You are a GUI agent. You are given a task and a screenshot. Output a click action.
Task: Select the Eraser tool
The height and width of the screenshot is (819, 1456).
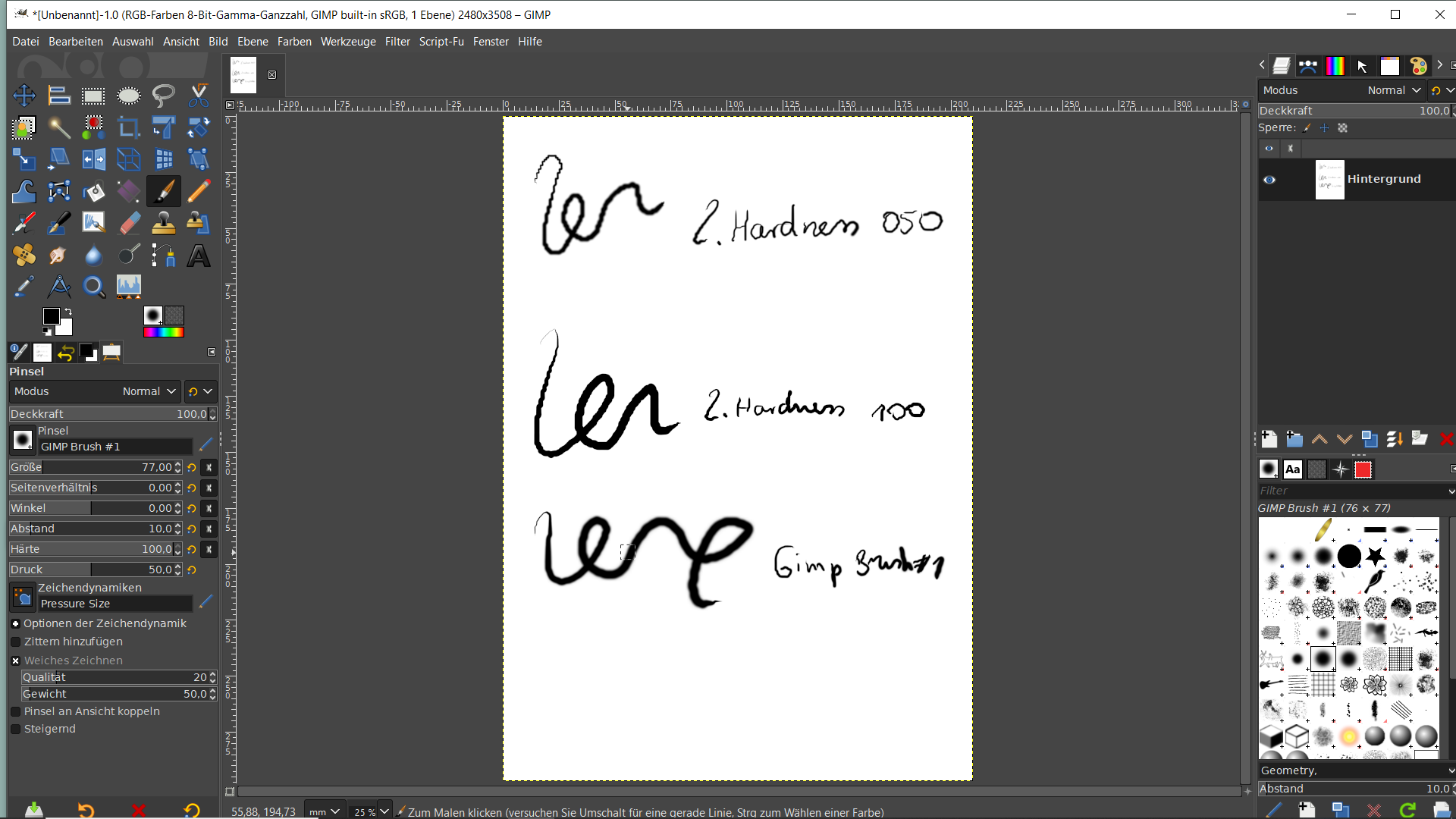[x=129, y=223]
